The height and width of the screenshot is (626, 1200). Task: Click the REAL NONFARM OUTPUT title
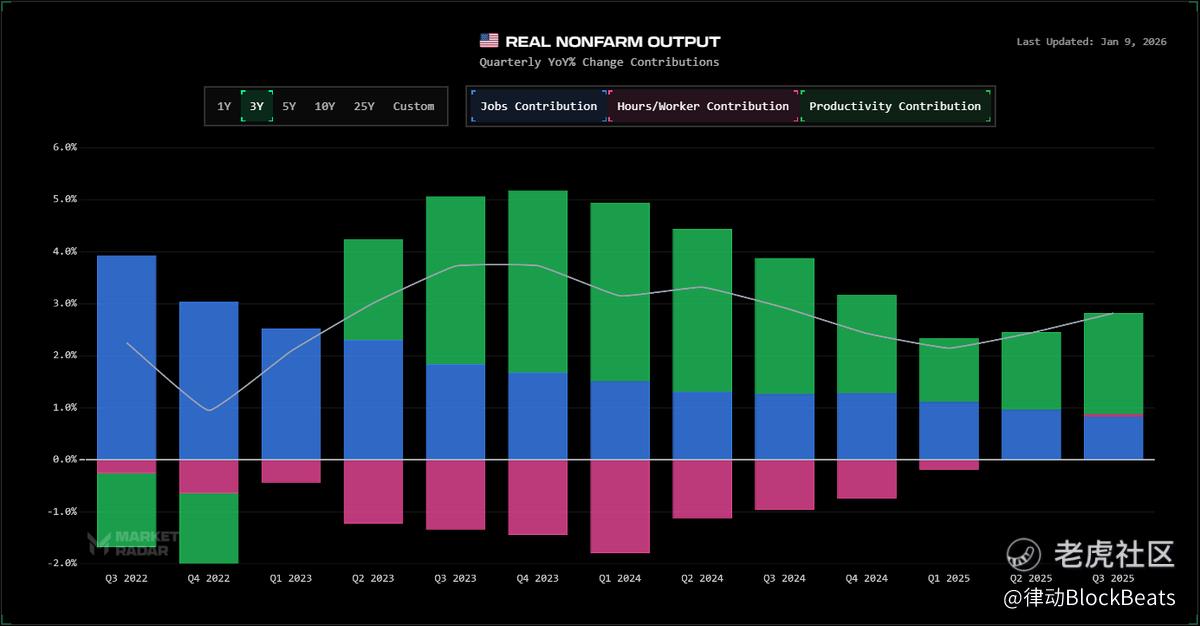point(613,42)
